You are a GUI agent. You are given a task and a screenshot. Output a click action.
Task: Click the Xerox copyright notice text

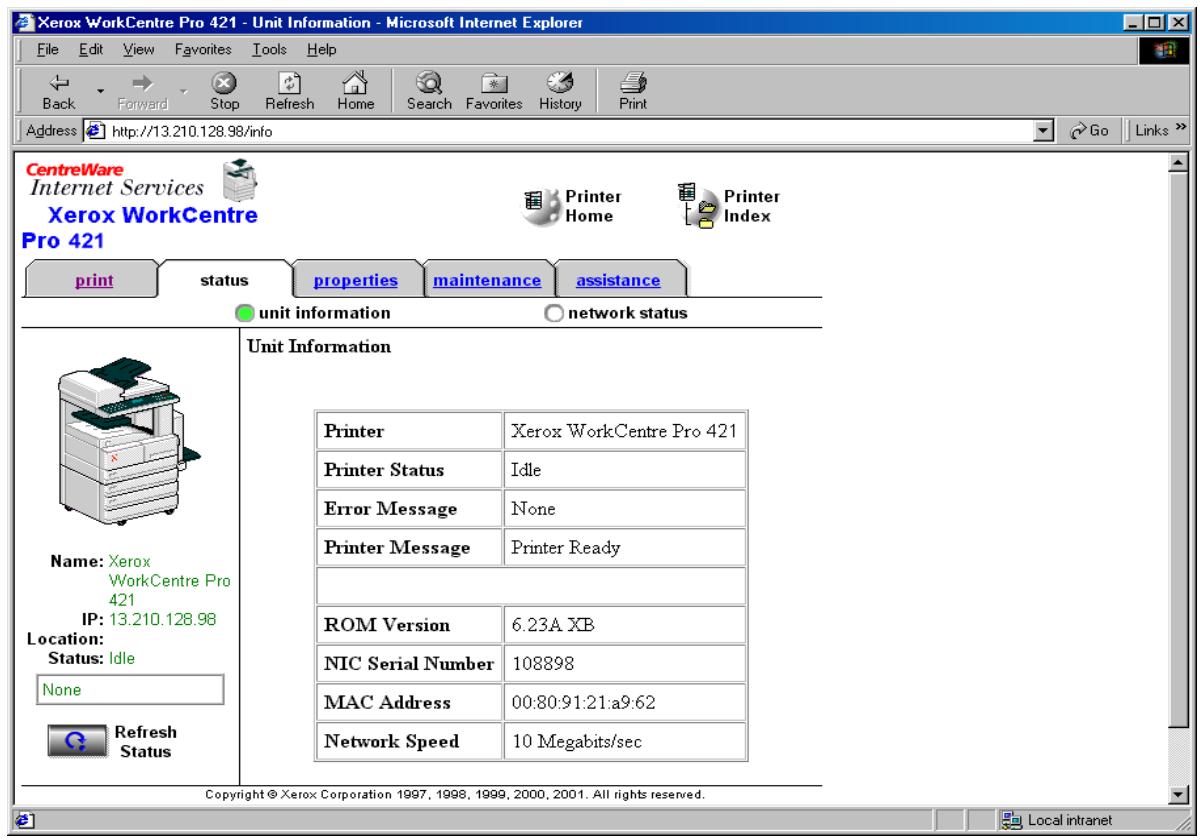point(455,795)
